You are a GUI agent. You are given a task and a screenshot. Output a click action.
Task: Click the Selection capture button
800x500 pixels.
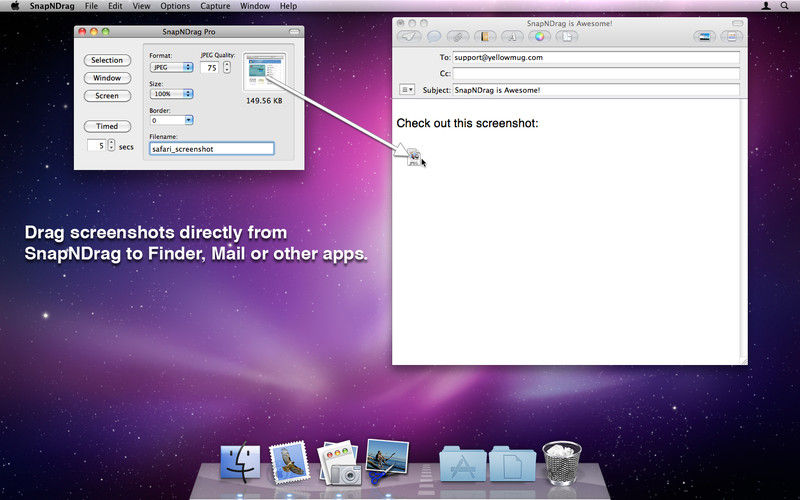107,60
